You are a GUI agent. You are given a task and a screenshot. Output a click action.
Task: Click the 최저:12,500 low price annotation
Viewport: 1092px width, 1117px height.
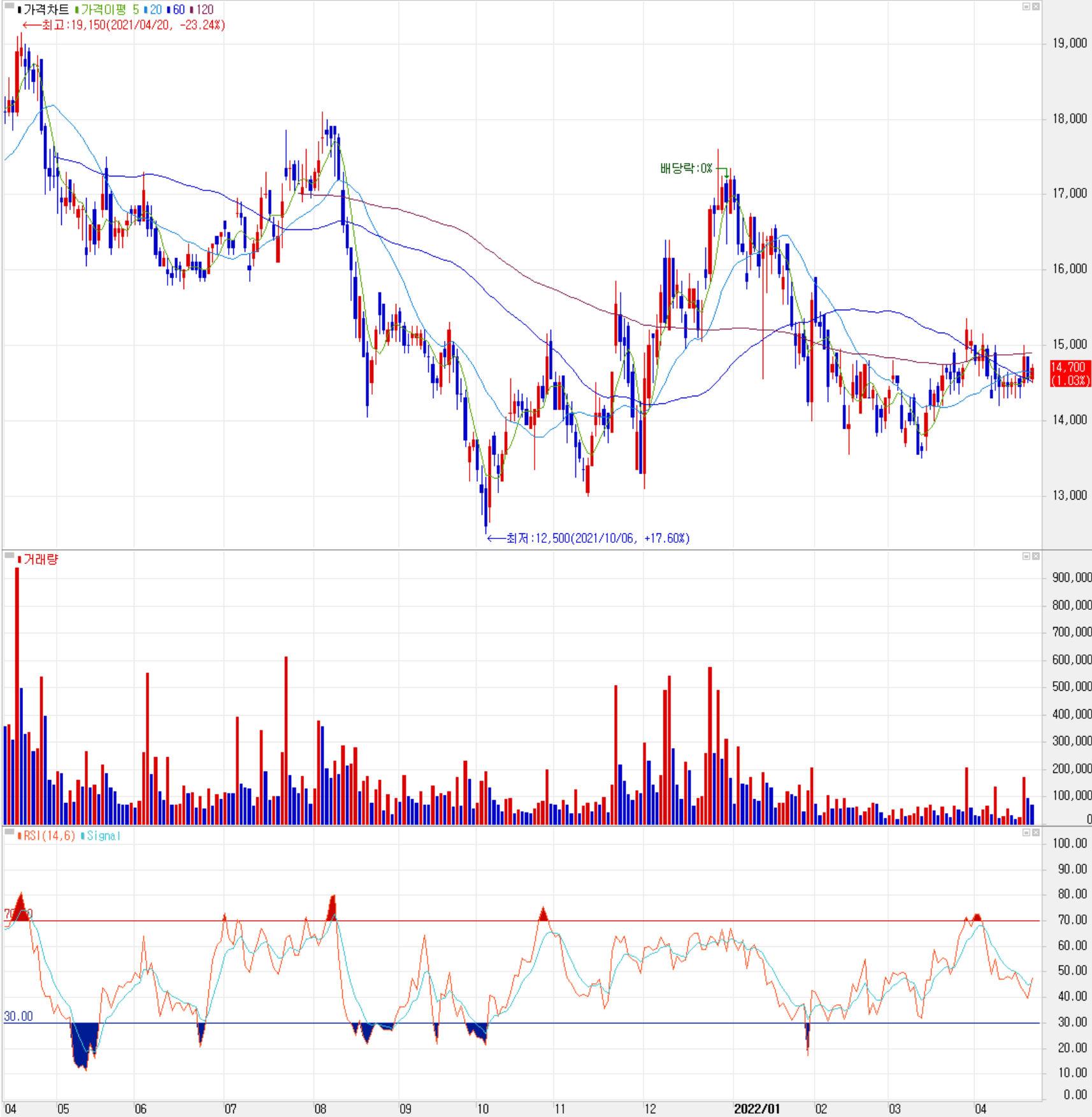pos(589,538)
